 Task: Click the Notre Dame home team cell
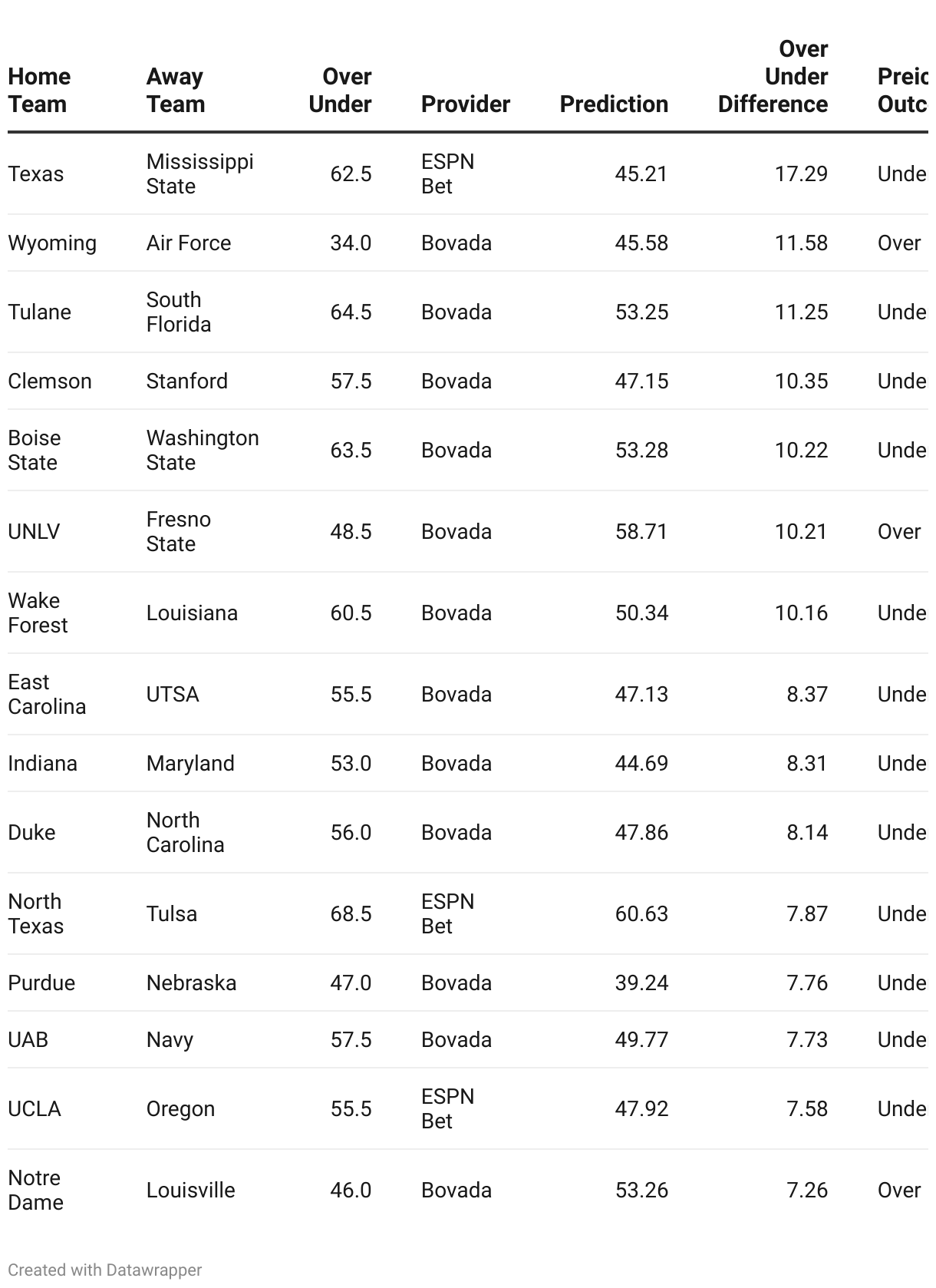35,1190
